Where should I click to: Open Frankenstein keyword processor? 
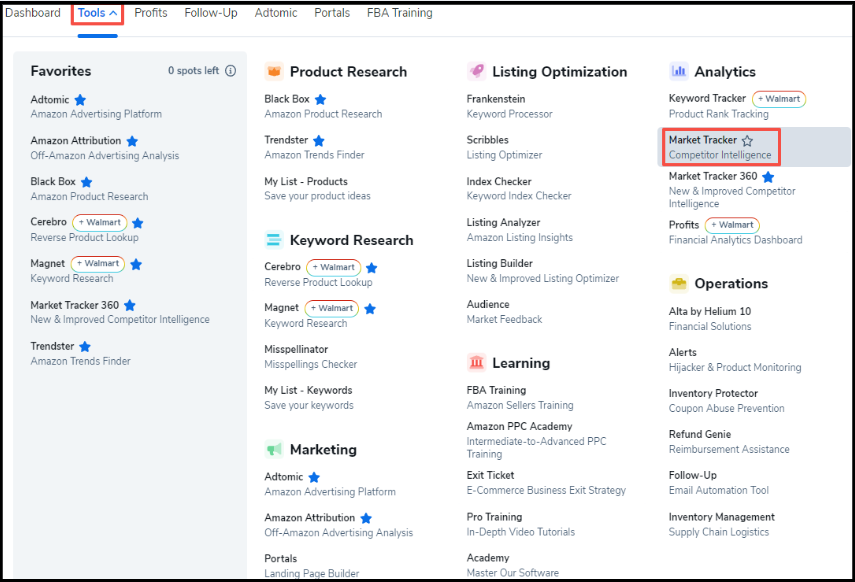click(496, 99)
